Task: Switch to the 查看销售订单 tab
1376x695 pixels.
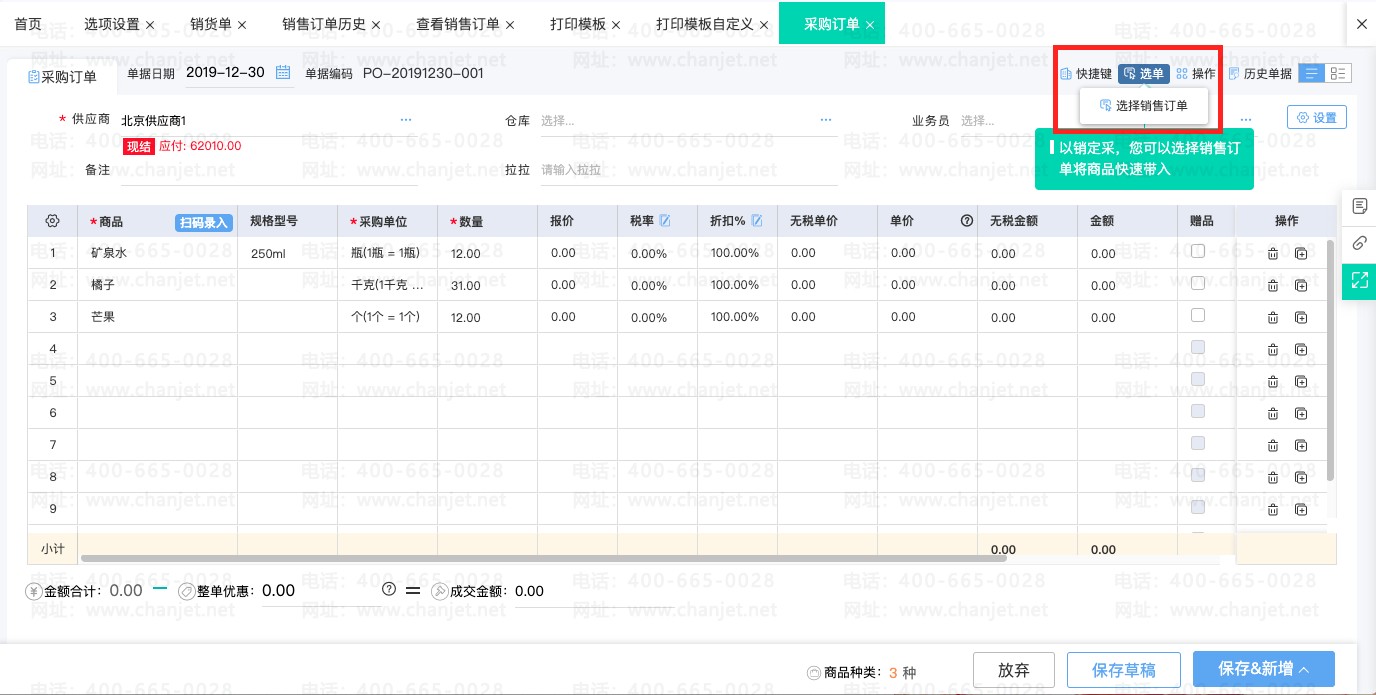Action: (458, 24)
